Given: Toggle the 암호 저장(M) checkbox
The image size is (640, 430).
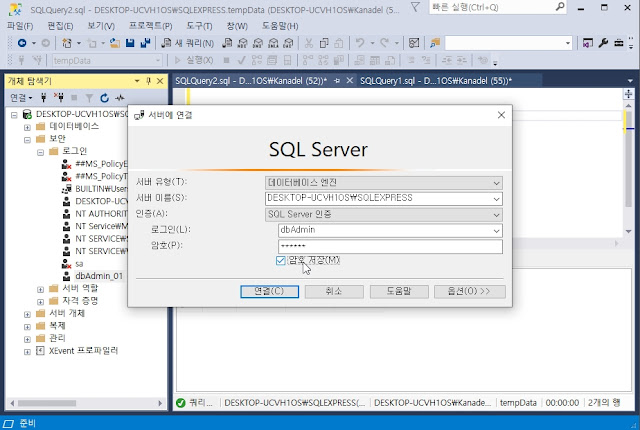Looking at the screenshot, I should click(280, 260).
